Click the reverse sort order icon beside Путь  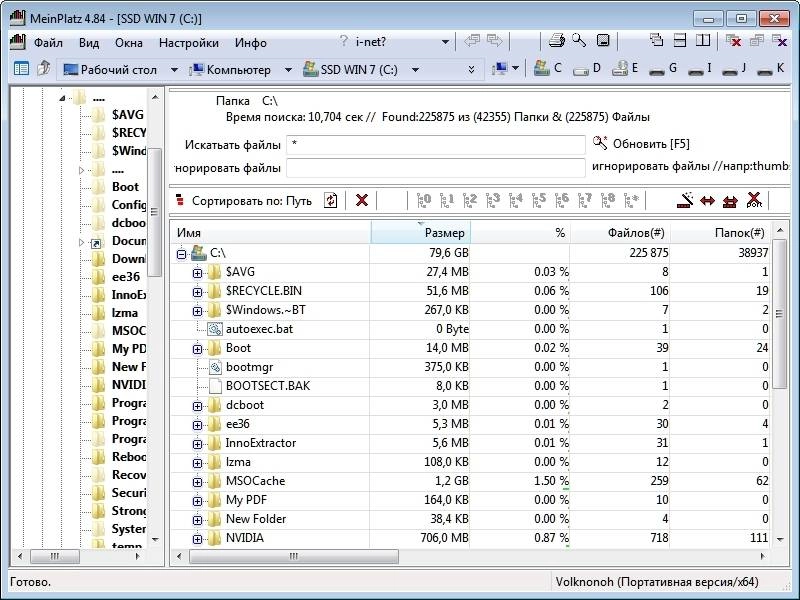[331, 201]
